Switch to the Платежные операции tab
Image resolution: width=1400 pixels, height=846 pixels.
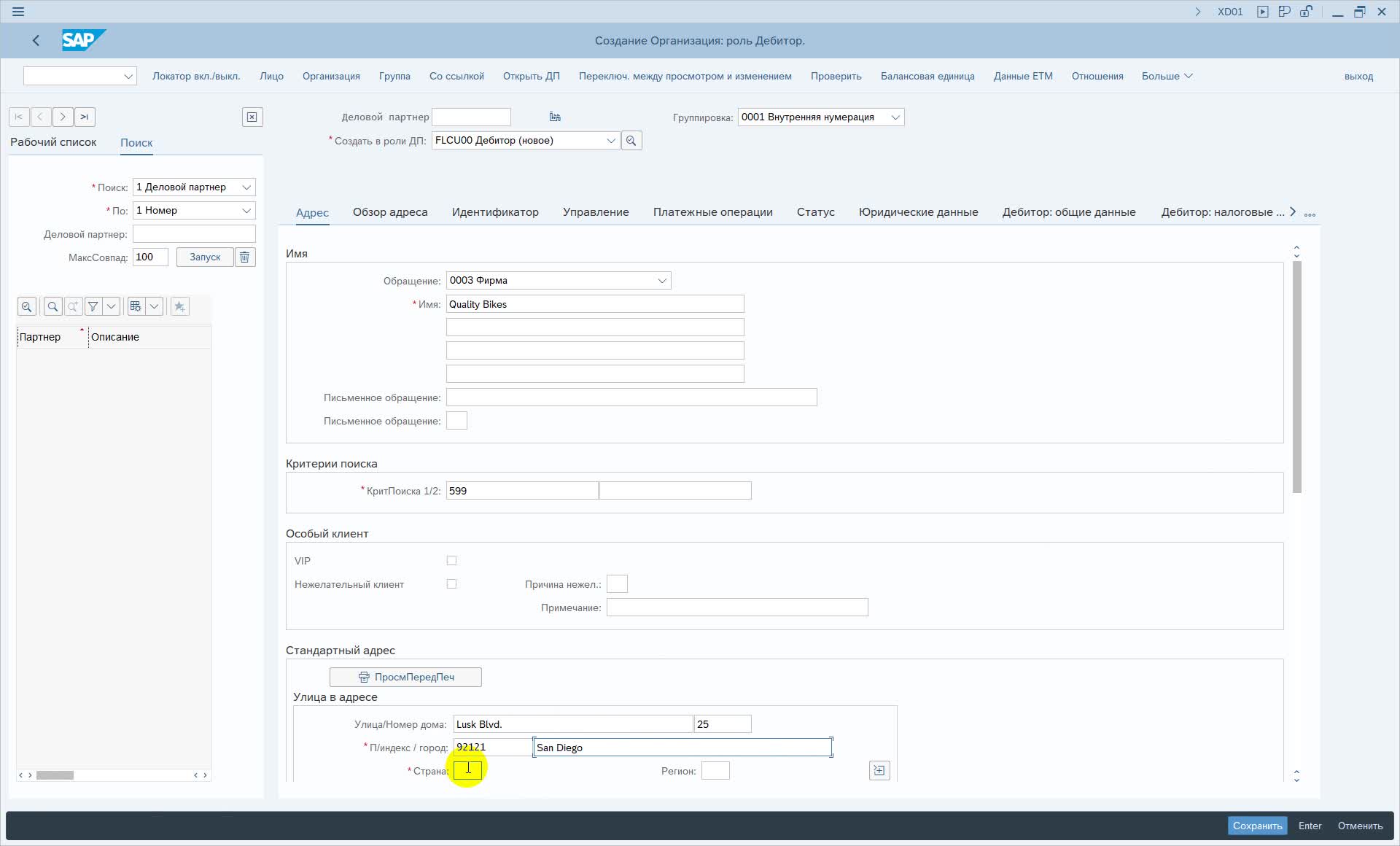click(712, 212)
